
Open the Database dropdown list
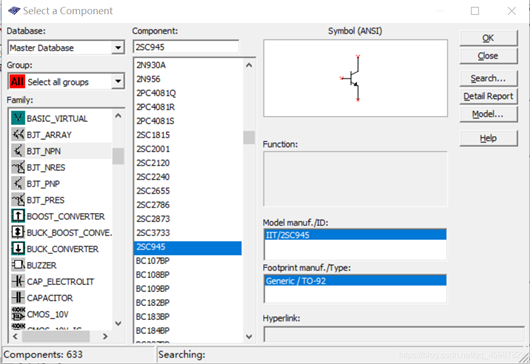[x=118, y=48]
